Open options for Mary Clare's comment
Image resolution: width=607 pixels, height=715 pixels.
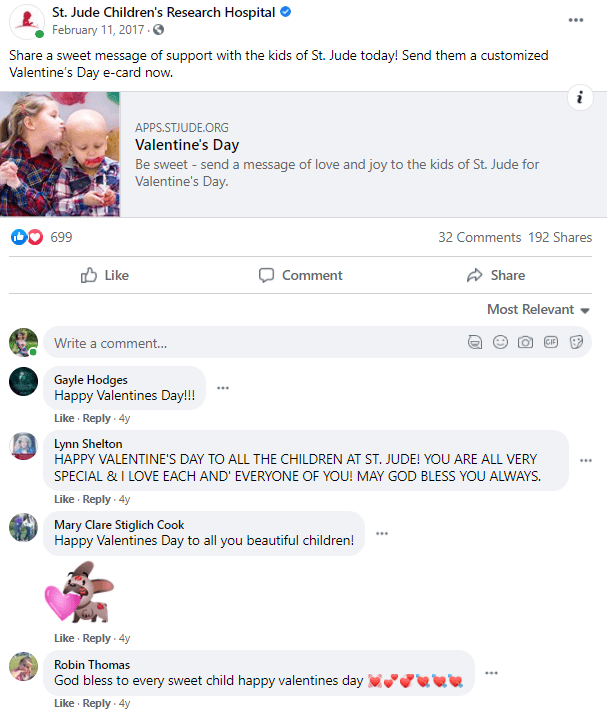[382, 534]
